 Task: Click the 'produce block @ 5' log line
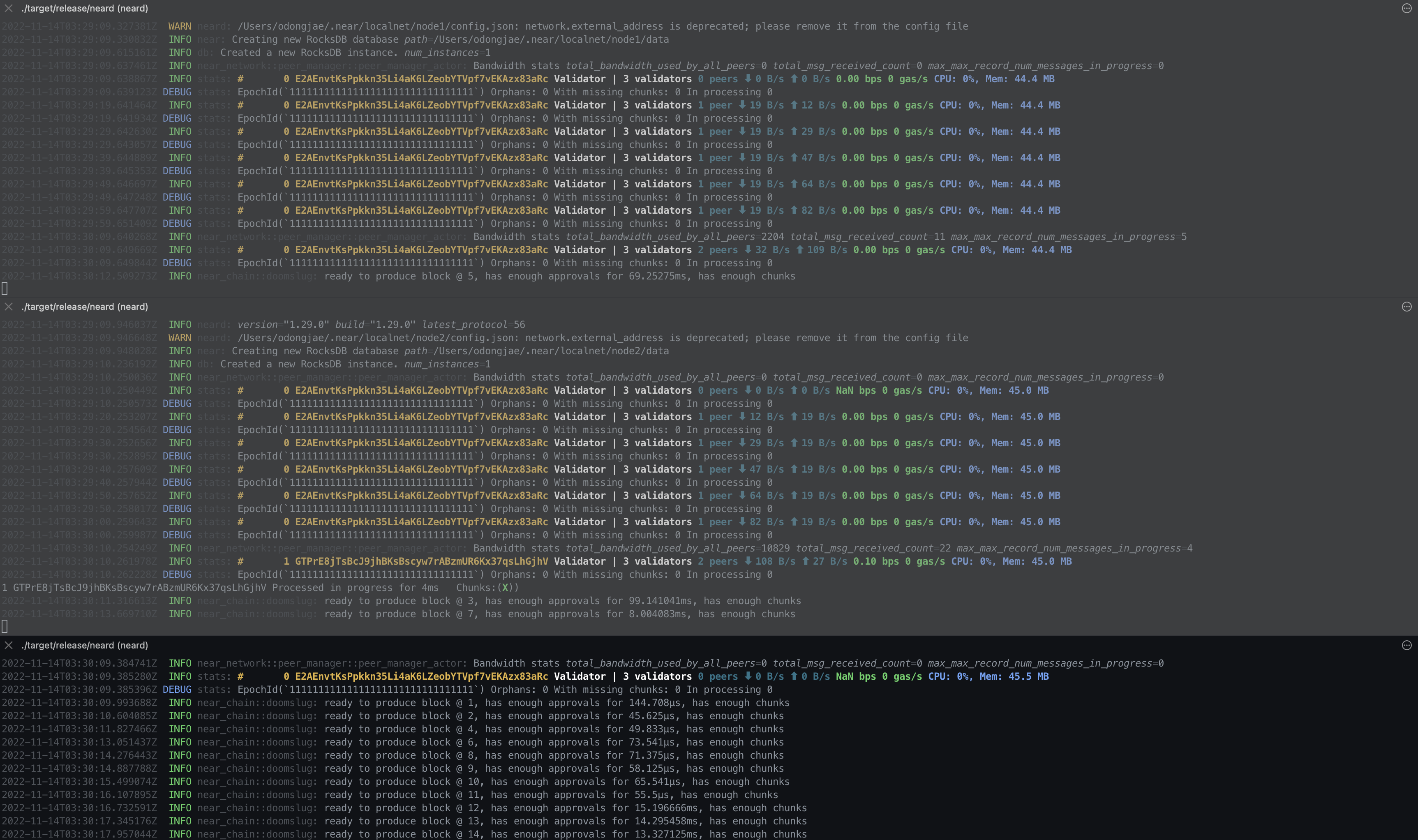click(x=559, y=276)
